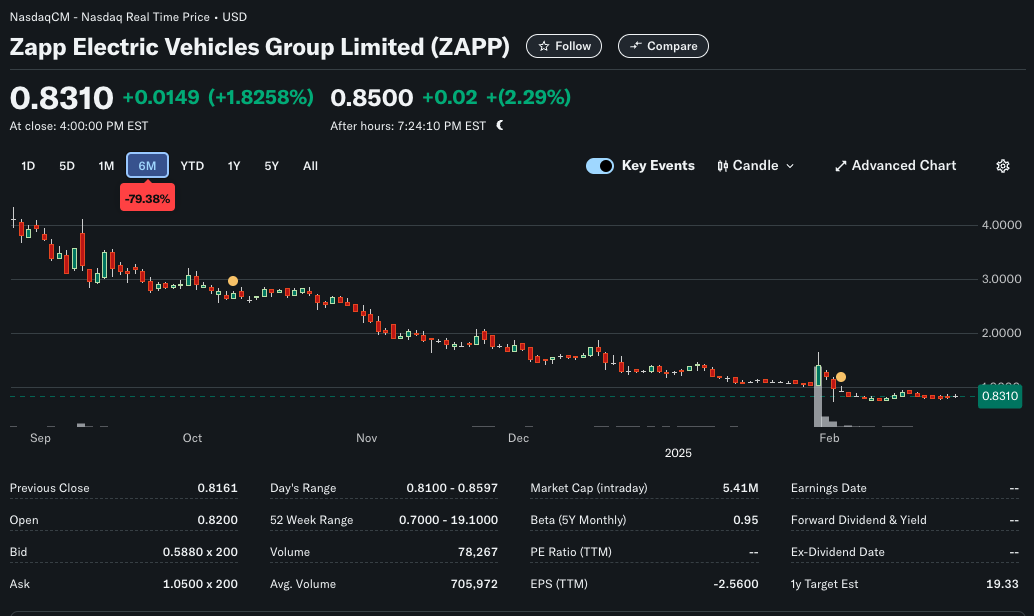This screenshot has width=1034, height=616.
Task: Click the moon after-hours icon
Action: point(500,125)
